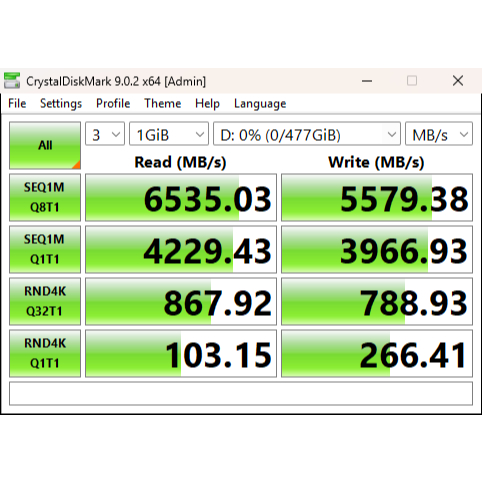Expand the D: drive selection dropdown
482x482 pixels.
tap(307, 134)
